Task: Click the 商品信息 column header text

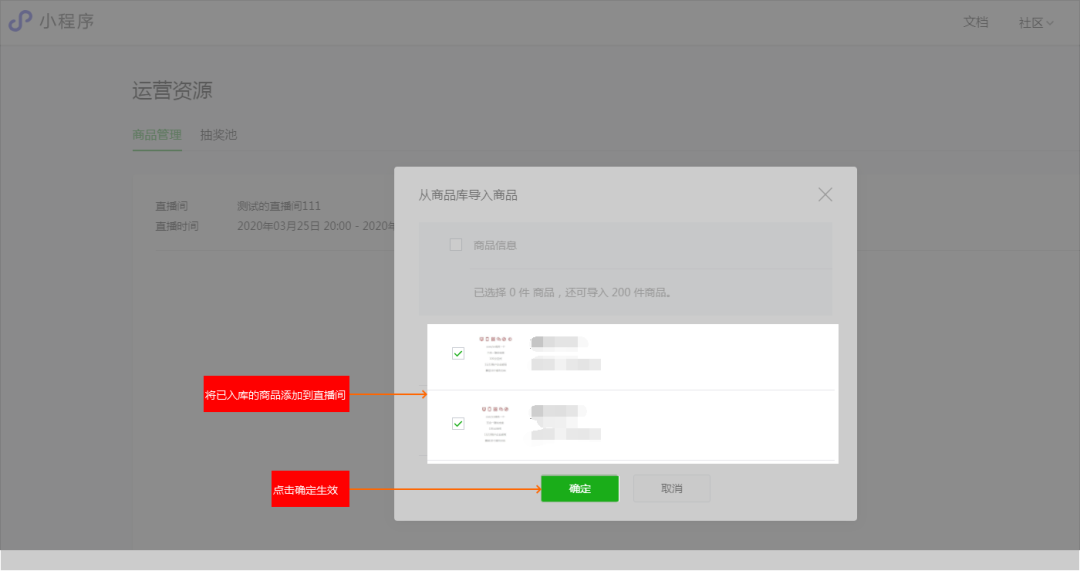Action: point(495,245)
